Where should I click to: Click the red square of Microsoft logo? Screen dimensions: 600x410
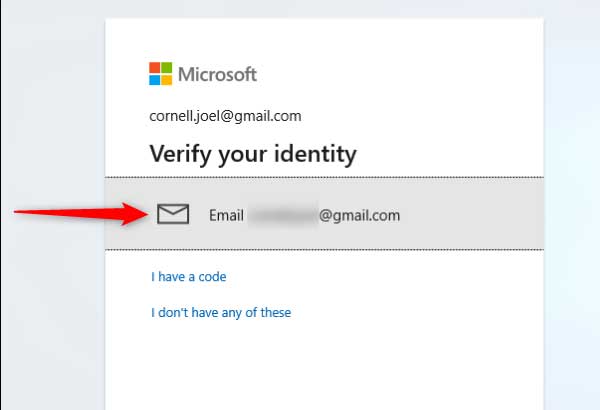(155, 67)
